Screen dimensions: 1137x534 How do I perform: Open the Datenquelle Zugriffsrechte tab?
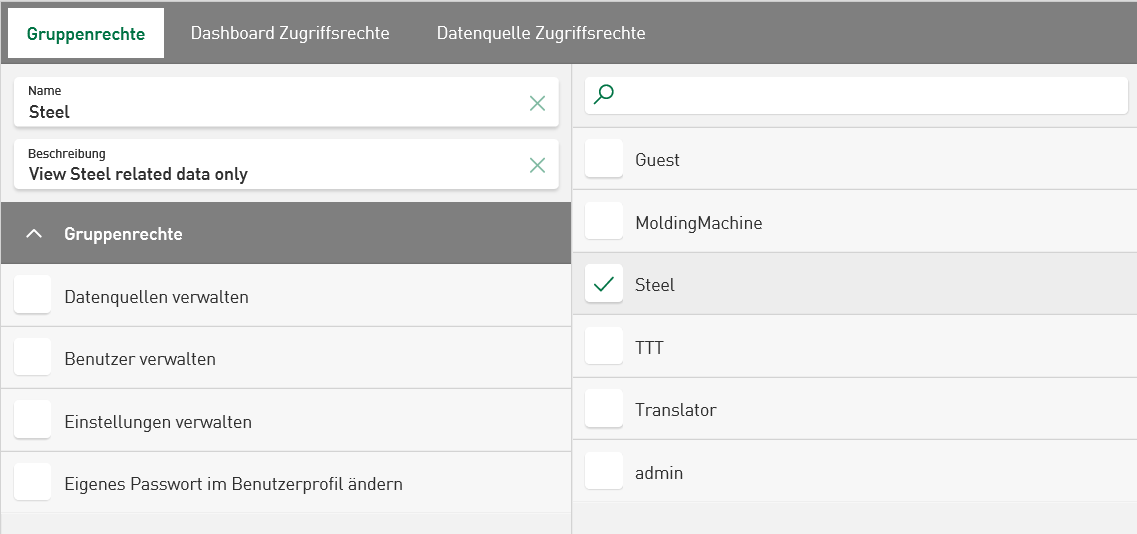click(x=541, y=33)
